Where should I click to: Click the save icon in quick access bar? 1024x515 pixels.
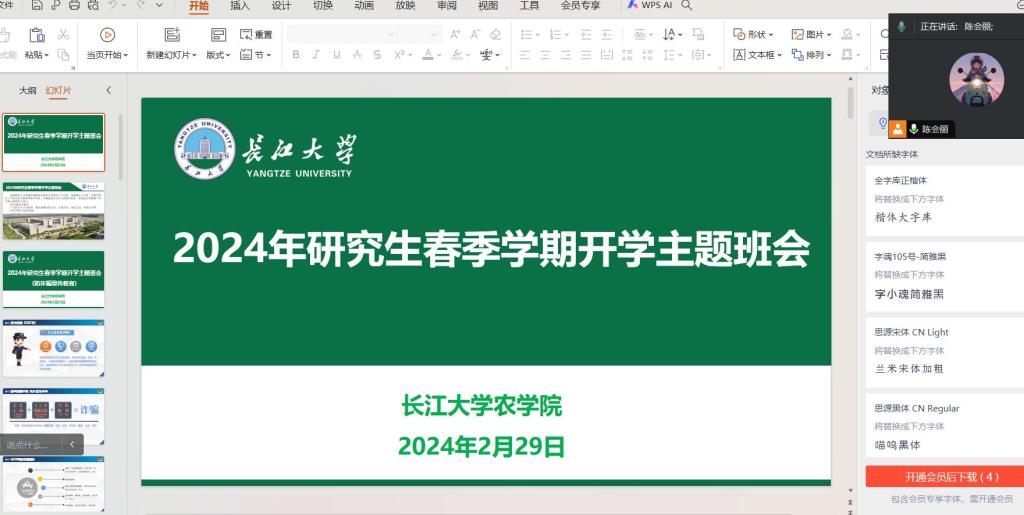37,6
